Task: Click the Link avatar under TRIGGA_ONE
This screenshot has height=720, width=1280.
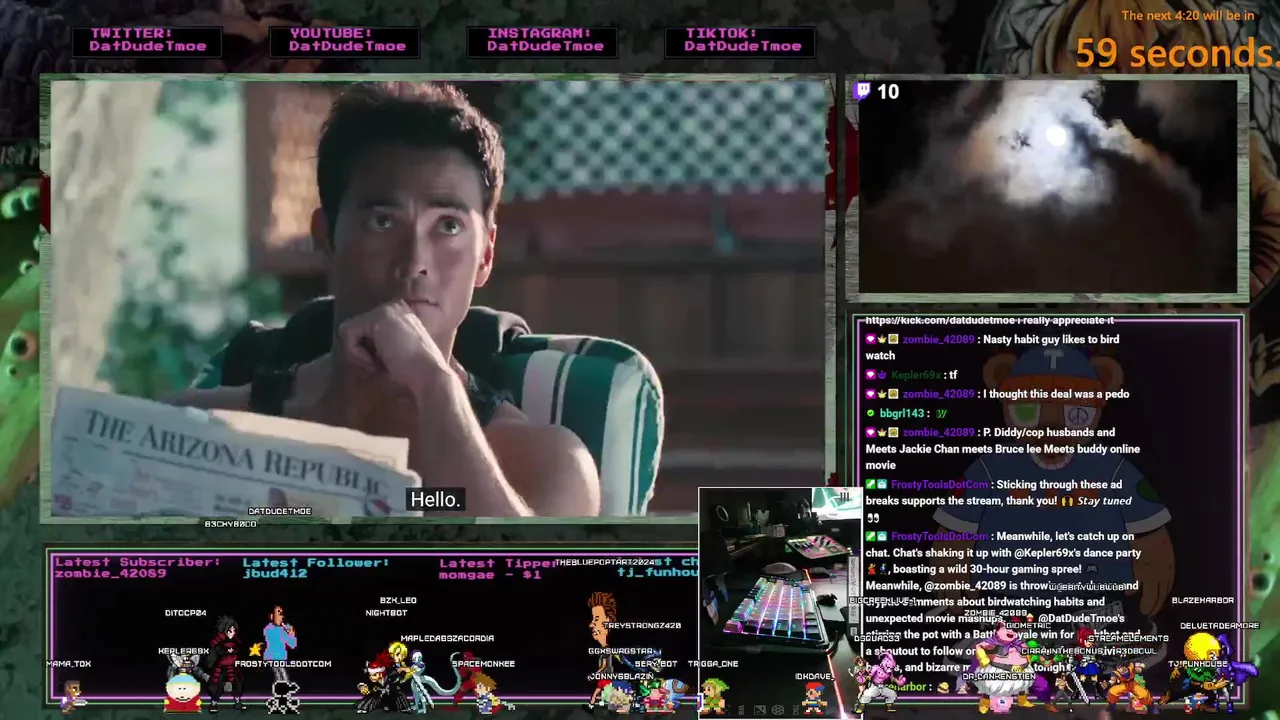Action: click(713, 696)
